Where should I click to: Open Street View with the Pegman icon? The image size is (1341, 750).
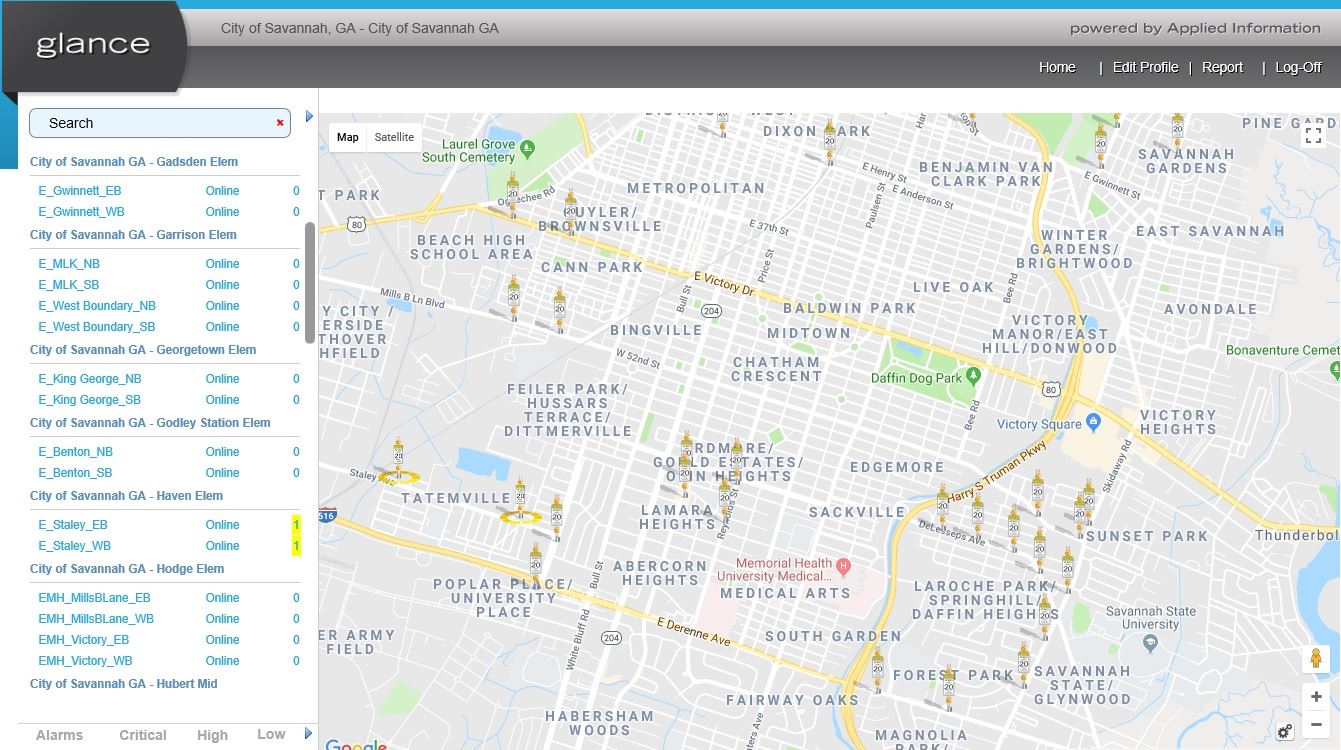[x=1315, y=658]
